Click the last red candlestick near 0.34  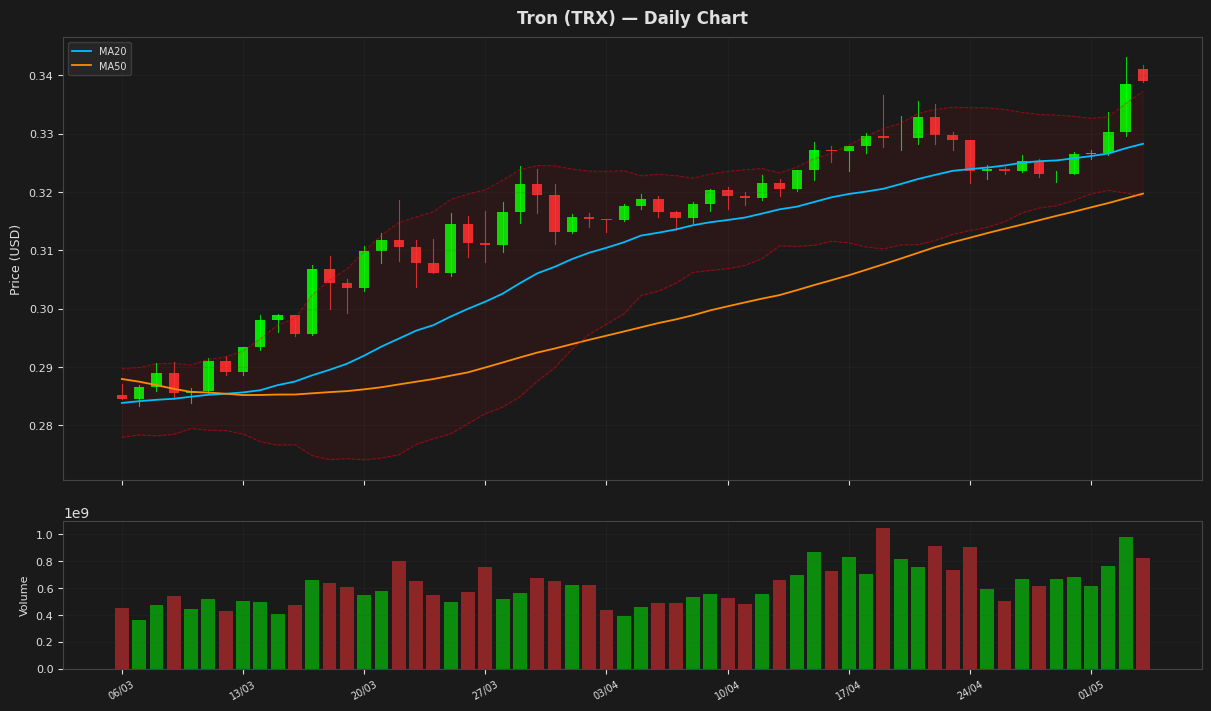[1143, 75]
